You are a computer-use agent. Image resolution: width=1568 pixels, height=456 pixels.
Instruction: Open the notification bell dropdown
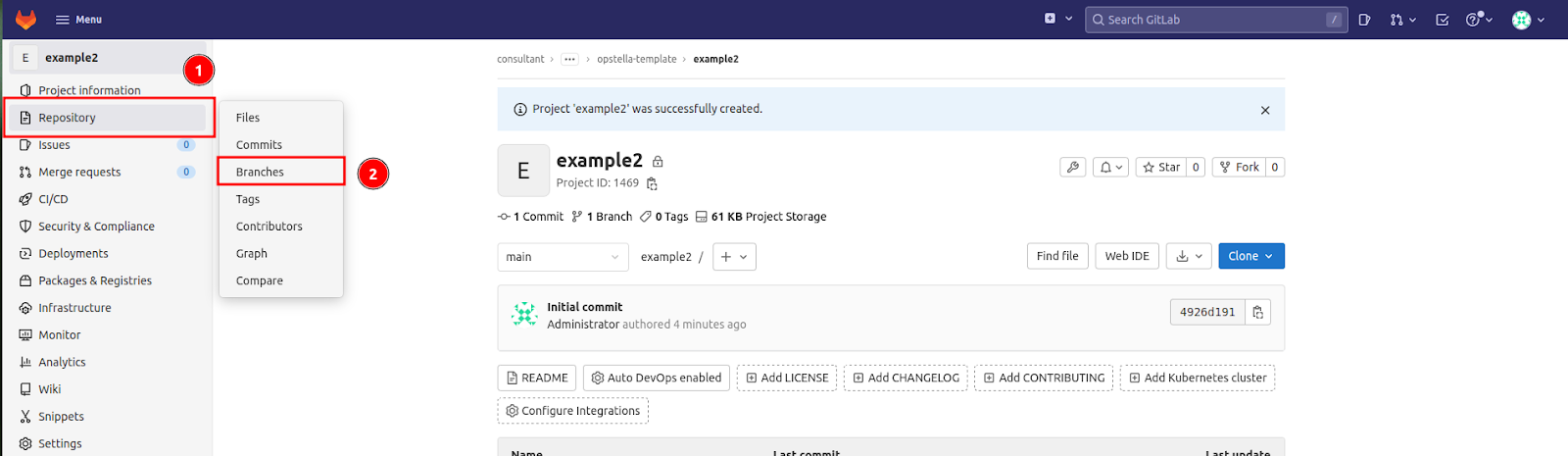pyautogui.click(x=1110, y=168)
